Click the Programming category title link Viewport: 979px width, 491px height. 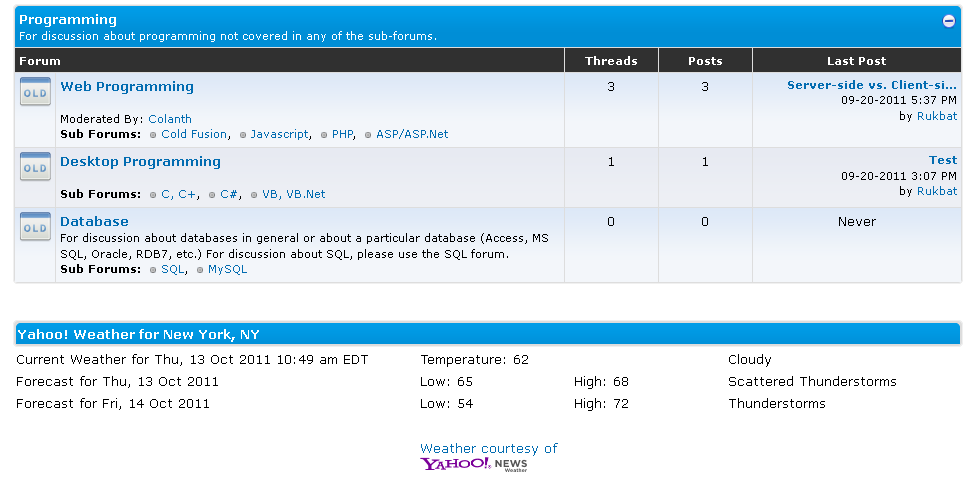pos(68,20)
